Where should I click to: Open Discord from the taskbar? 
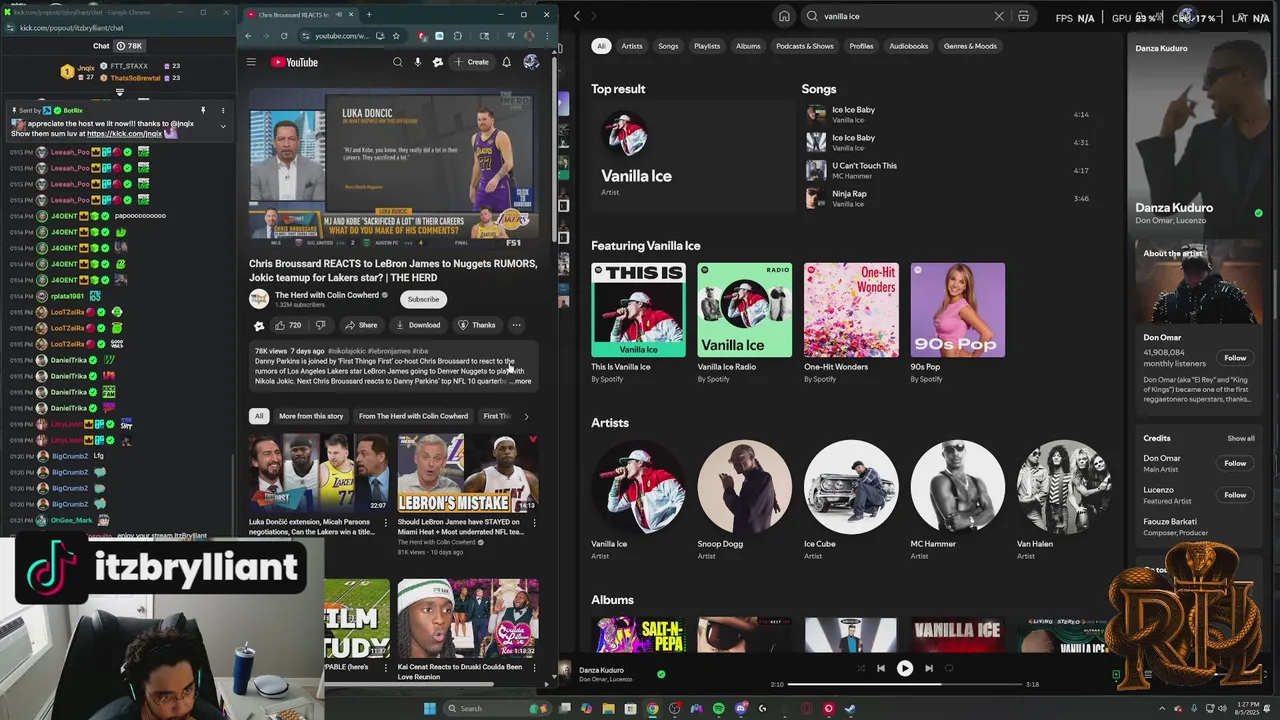click(x=741, y=708)
